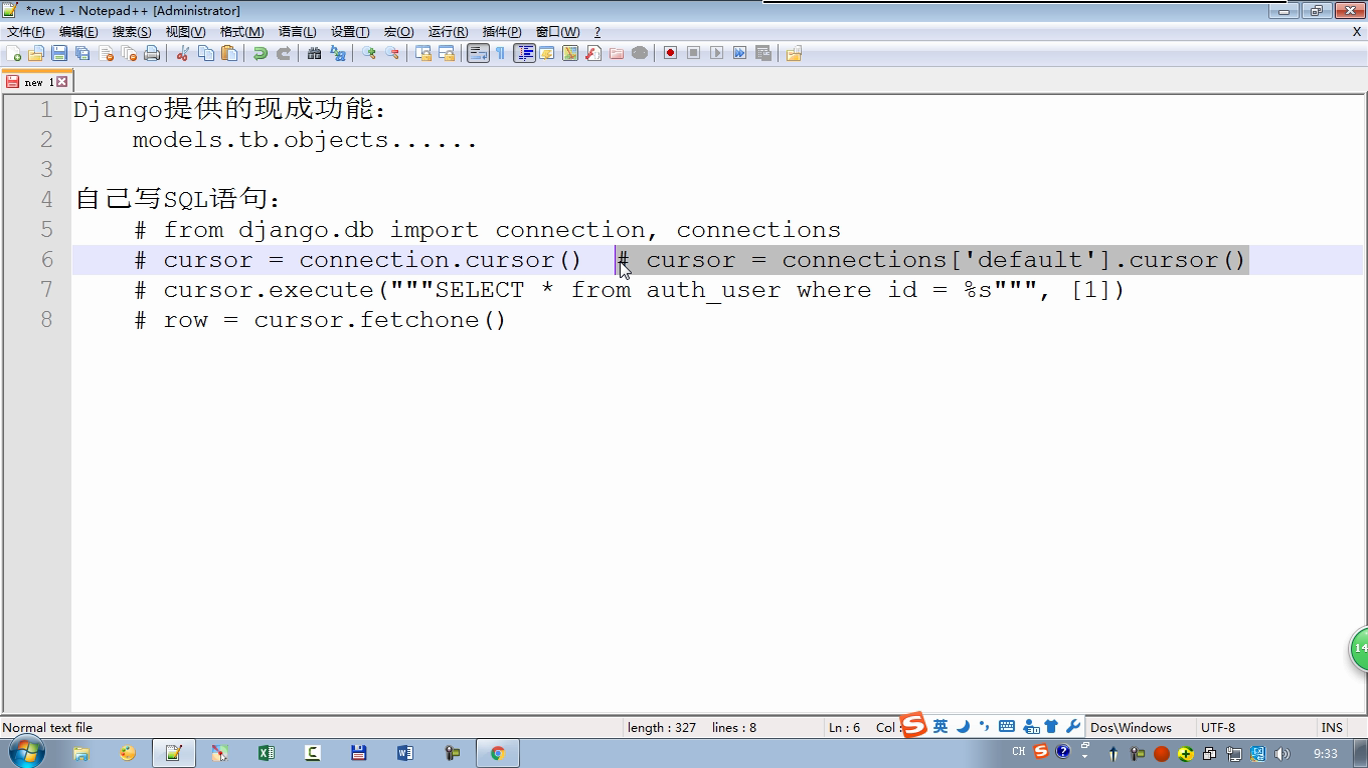1368x768 pixels.
Task: Open the 格式(M) menu
Action: tap(241, 32)
